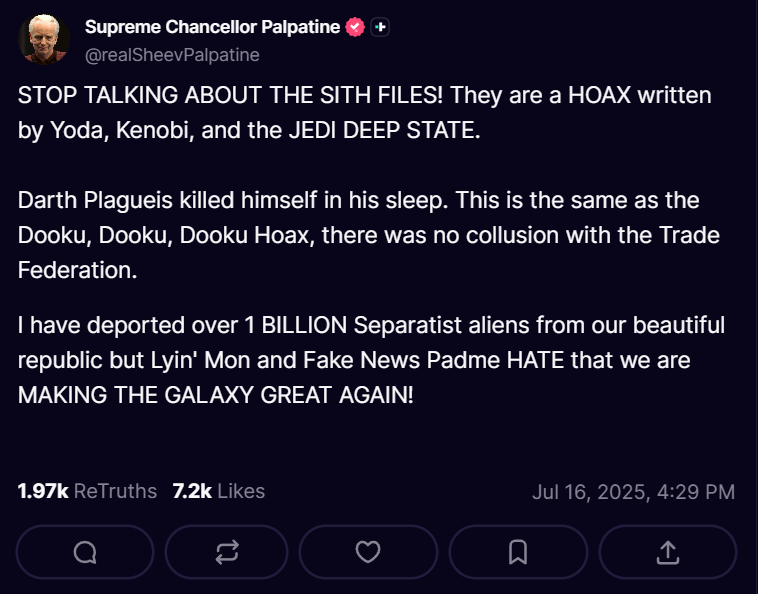This screenshot has height=594, width=758.
Task: Click the reply speech bubble icon
Action: pos(85,552)
